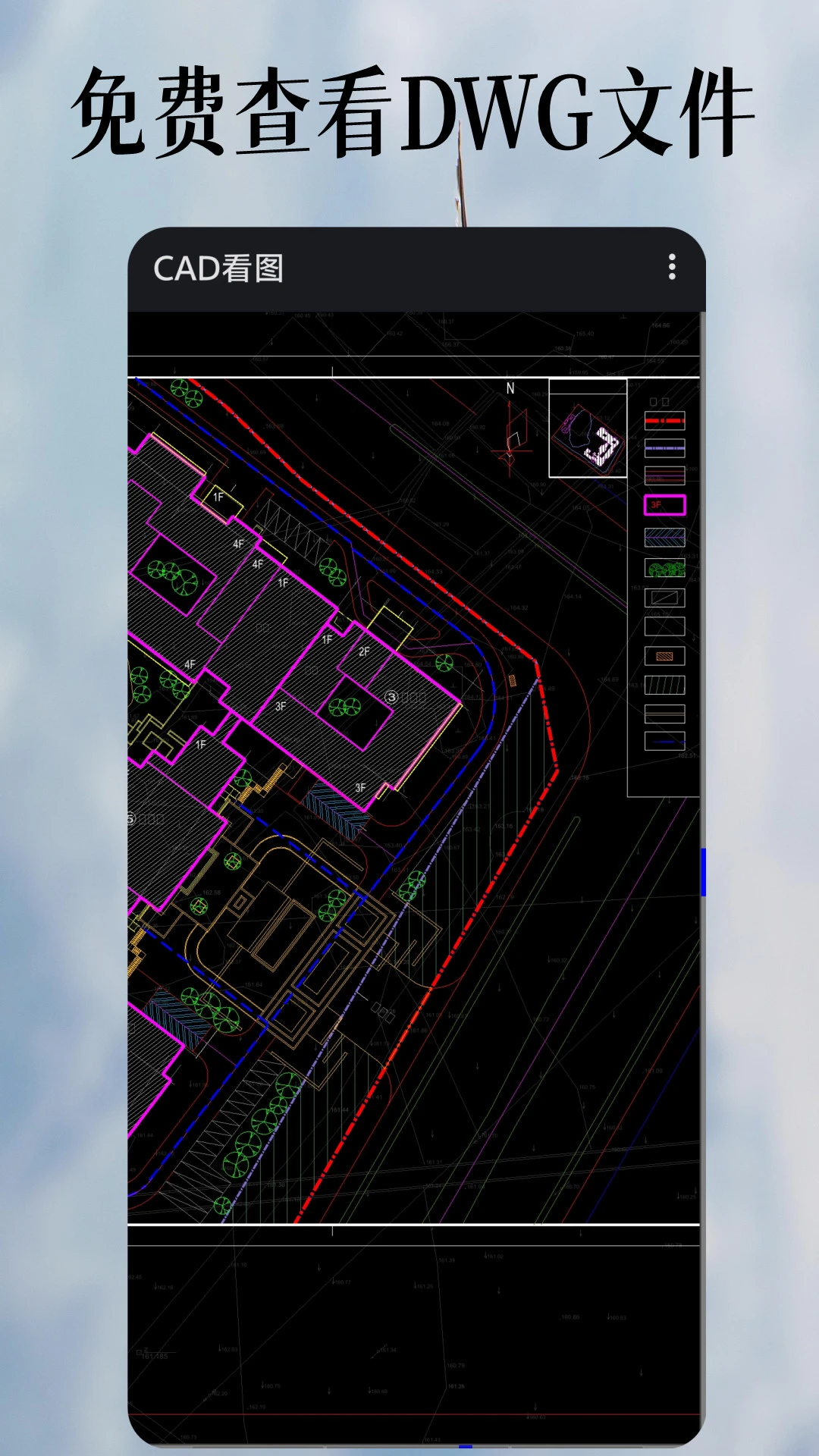Click the green trees legend symbol

tap(664, 568)
